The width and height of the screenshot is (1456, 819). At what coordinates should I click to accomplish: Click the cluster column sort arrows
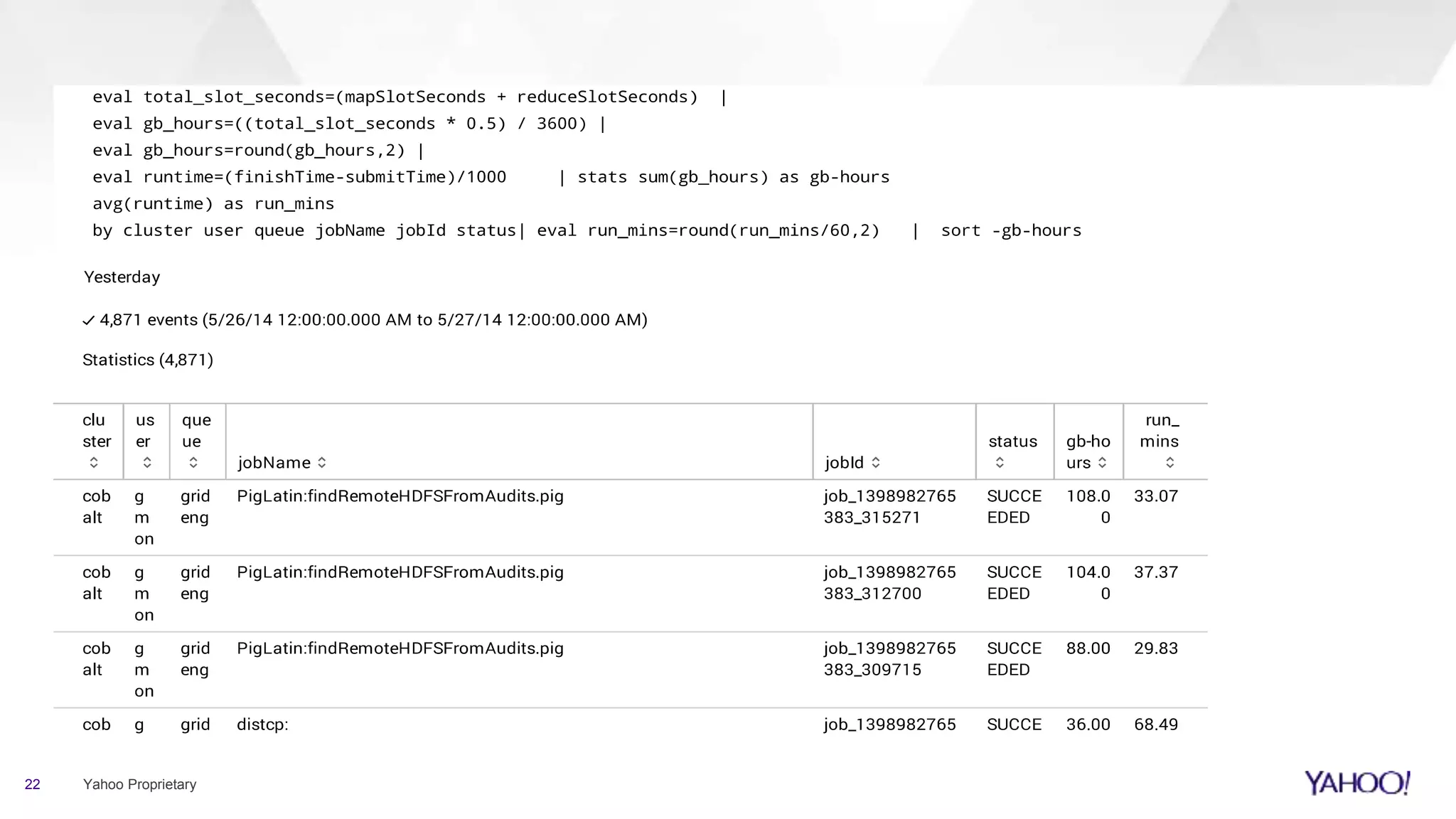(94, 463)
